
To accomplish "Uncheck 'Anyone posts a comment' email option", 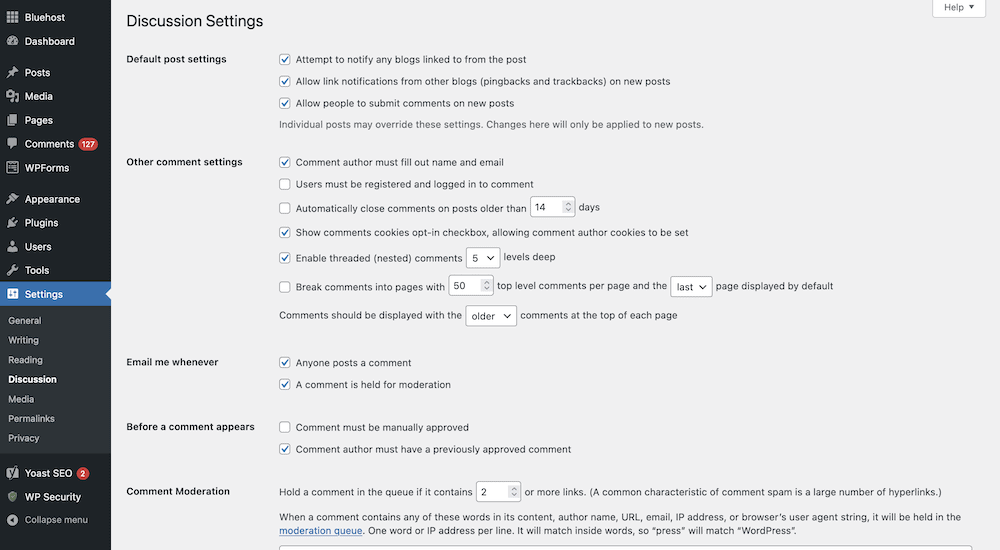I will [285, 363].
